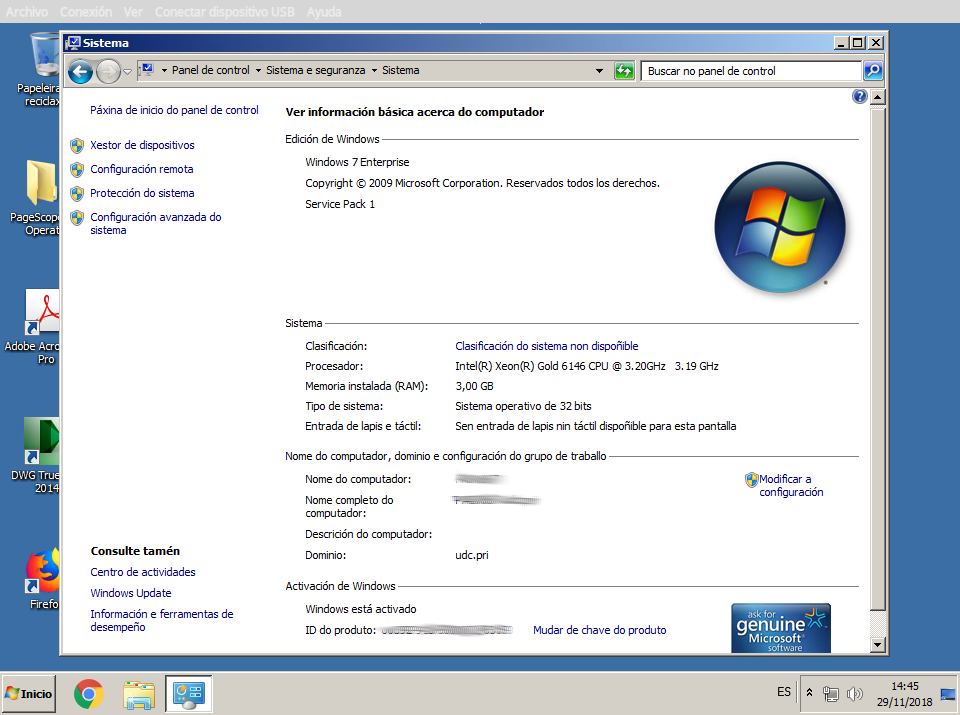Click the Back navigation arrow
The image size is (960, 715).
80,71
